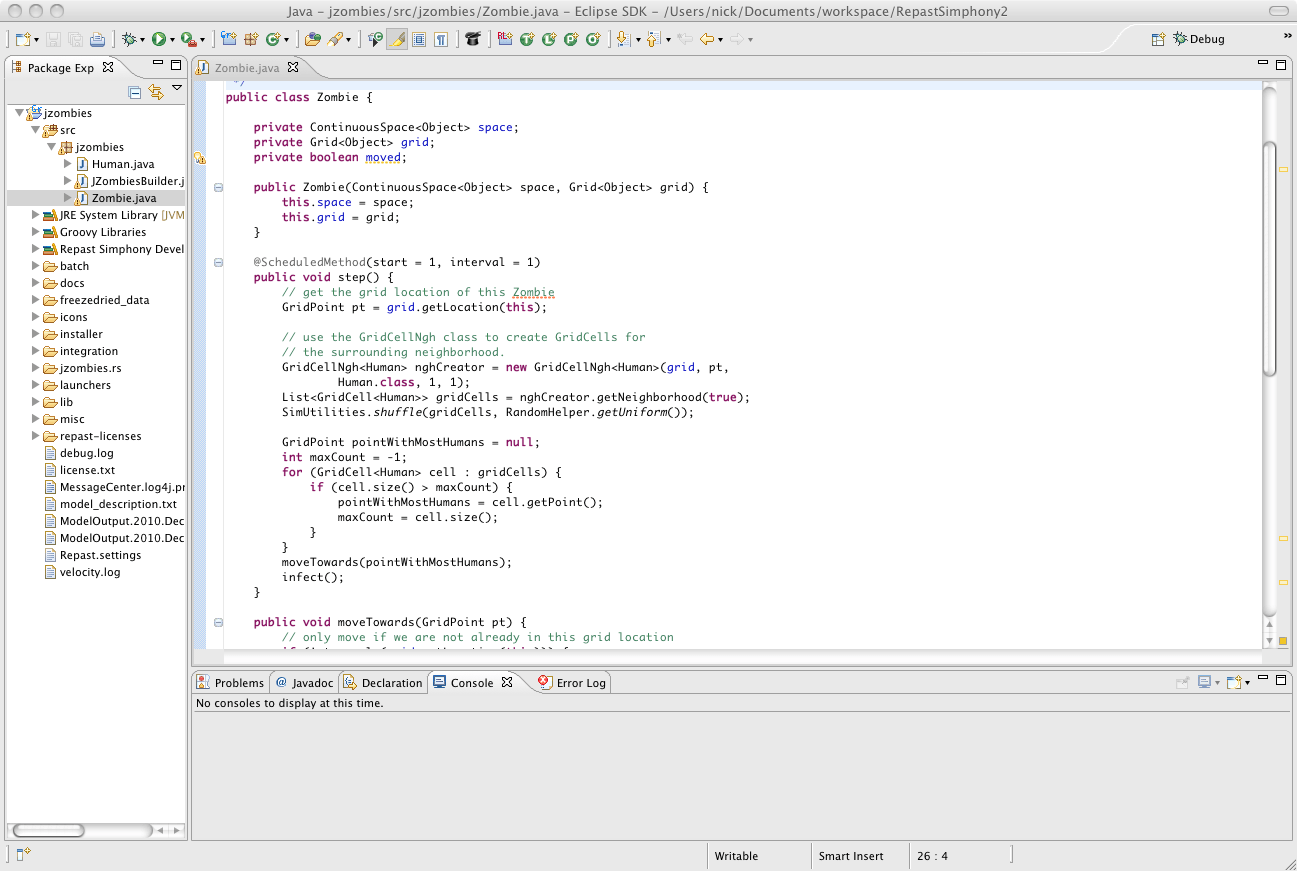
Task: Click the Print icon in toolbar
Action: [97, 39]
